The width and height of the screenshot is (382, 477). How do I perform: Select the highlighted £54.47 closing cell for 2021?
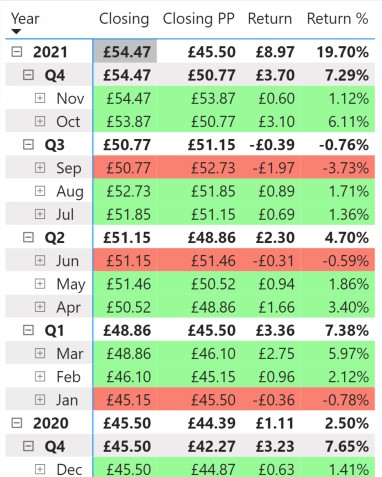125,52
